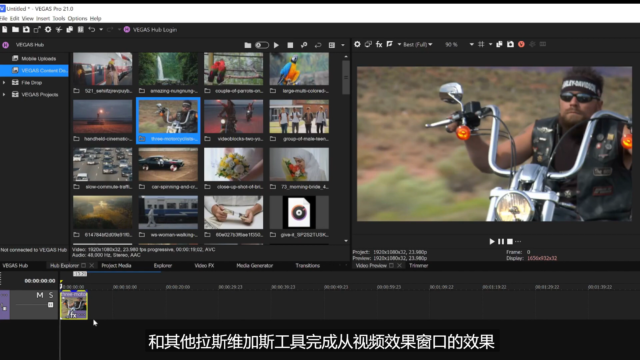
Task: Open the Split Screen View dropdown arrow
Action: click(x=399, y=44)
